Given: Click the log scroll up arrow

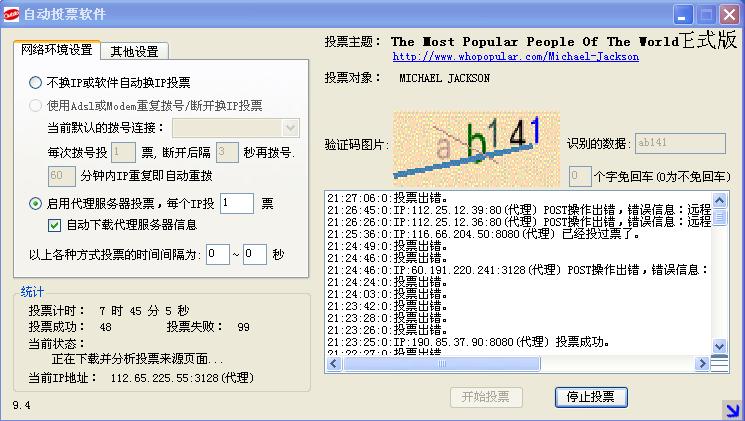Looking at the screenshot, I should click(719, 201).
